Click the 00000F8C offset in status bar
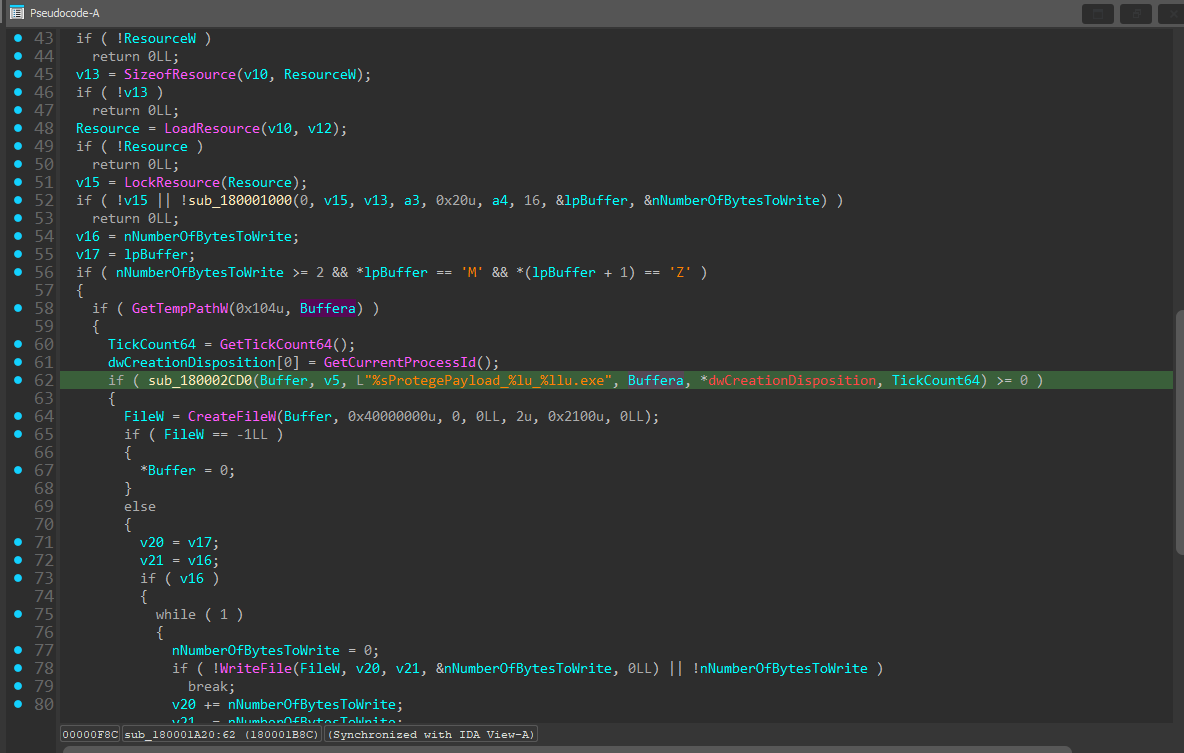The height and width of the screenshot is (753, 1184). (x=90, y=734)
